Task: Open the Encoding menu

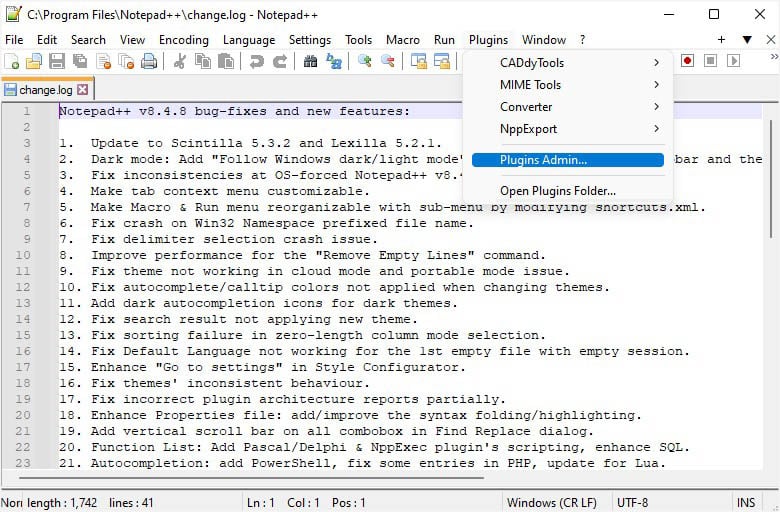Action: (x=184, y=40)
